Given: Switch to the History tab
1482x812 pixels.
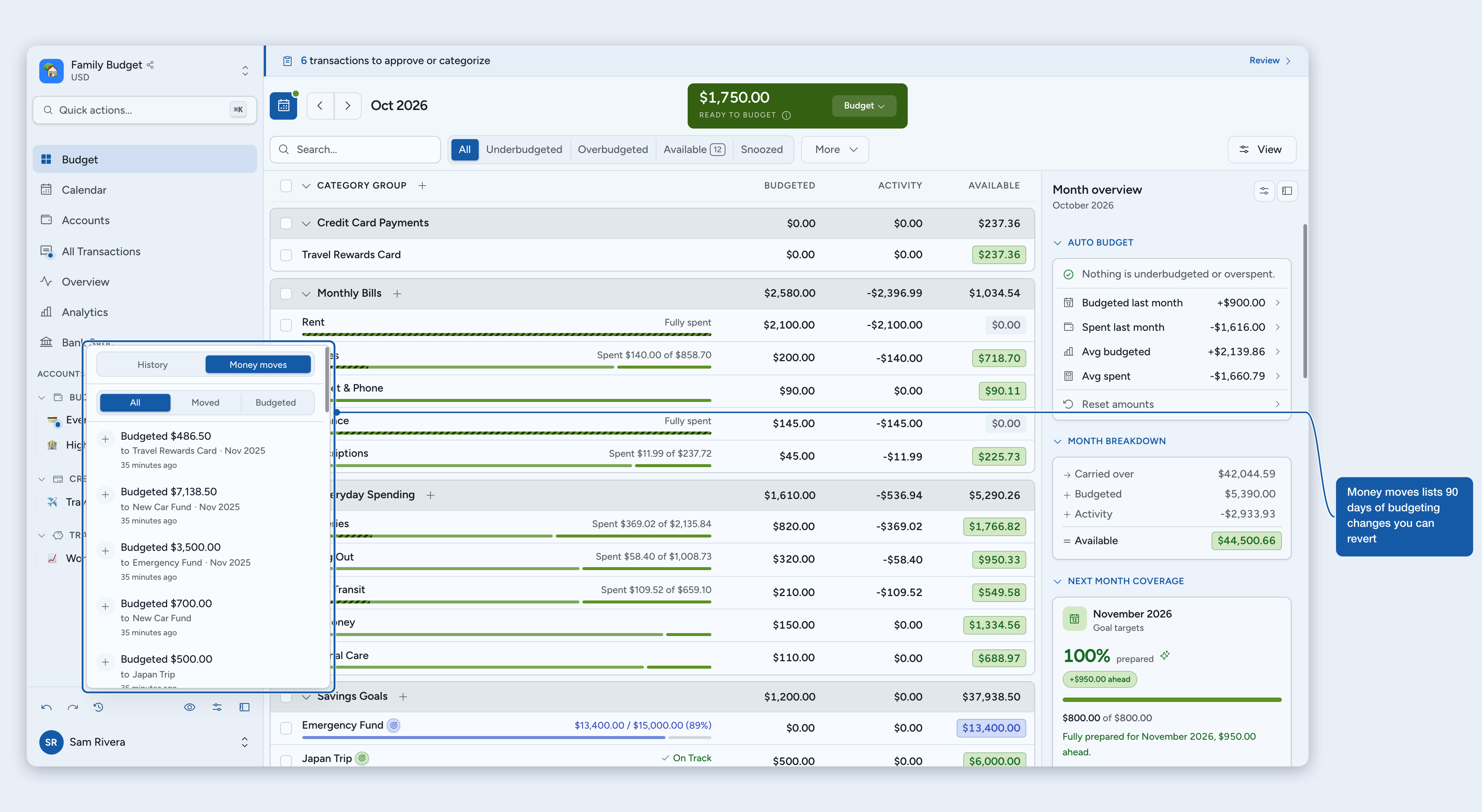Looking at the screenshot, I should click(152, 365).
